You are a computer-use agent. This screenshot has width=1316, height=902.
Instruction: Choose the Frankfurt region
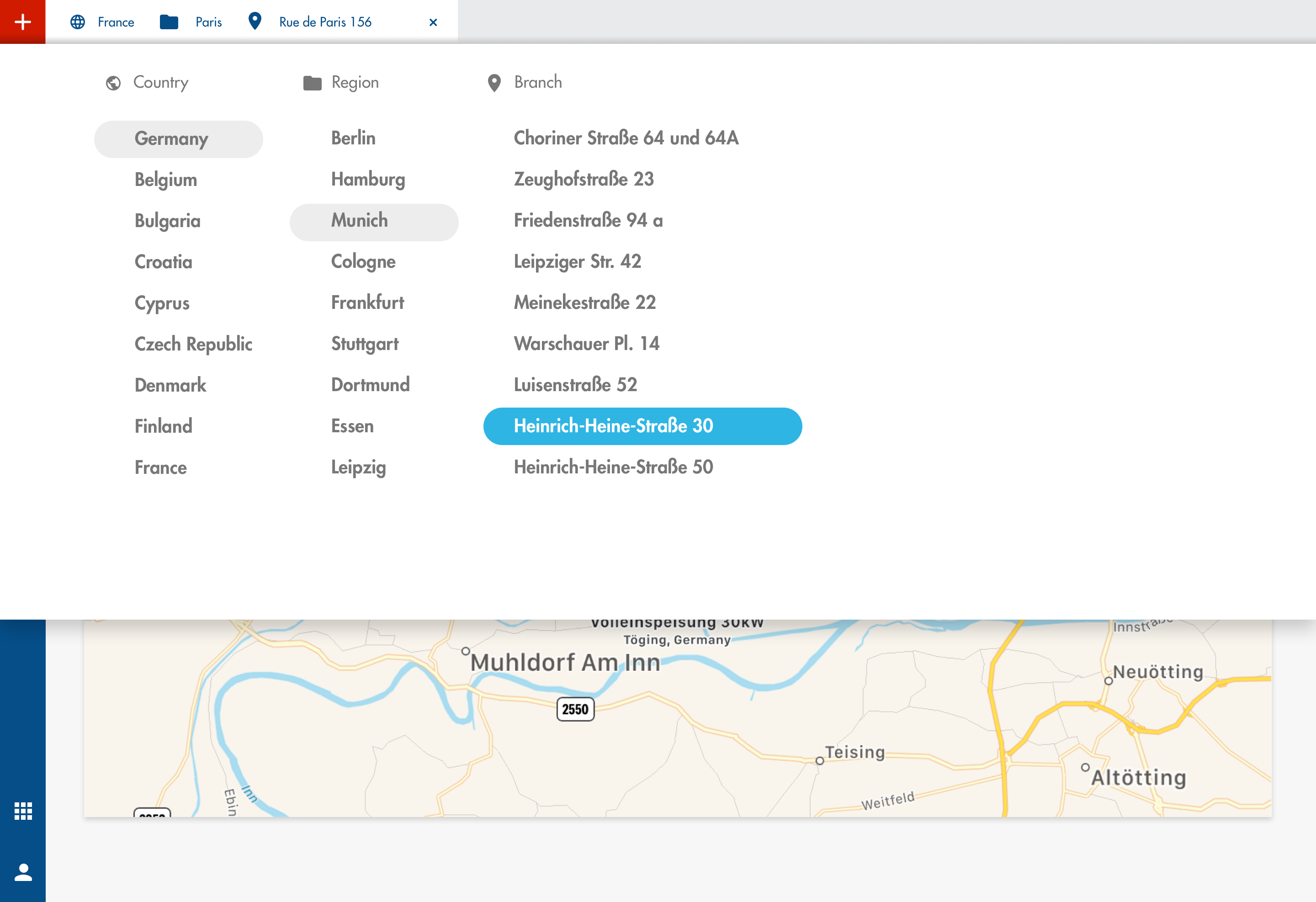click(367, 303)
